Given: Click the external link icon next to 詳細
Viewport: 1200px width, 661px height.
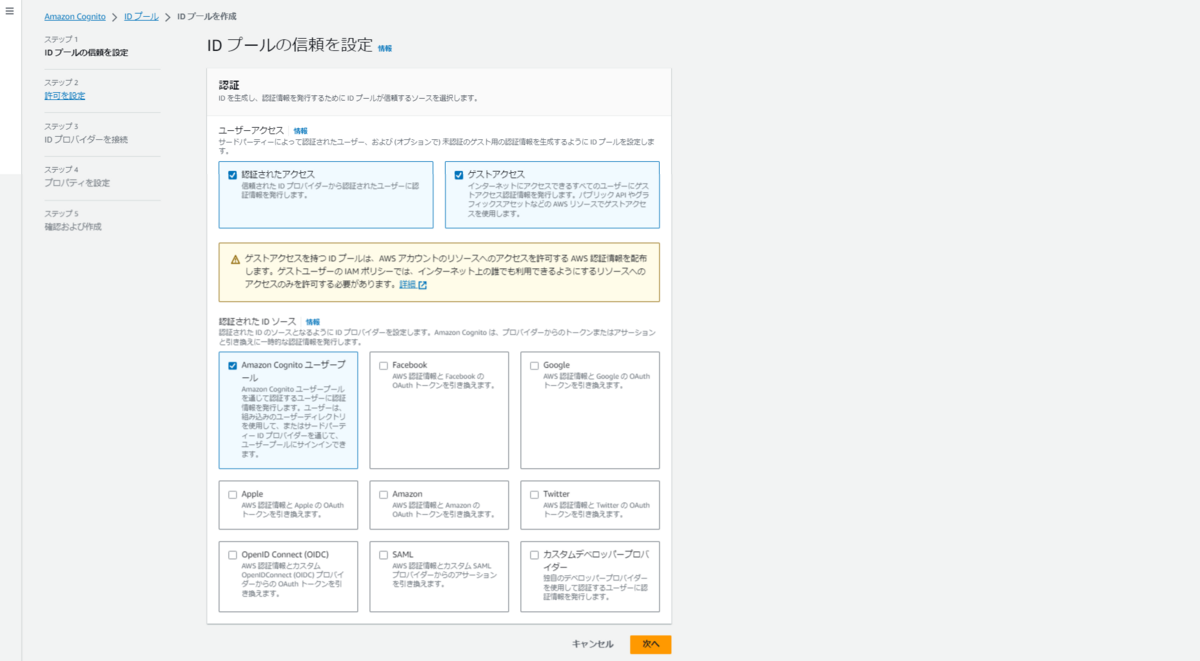Looking at the screenshot, I should point(422,285).
